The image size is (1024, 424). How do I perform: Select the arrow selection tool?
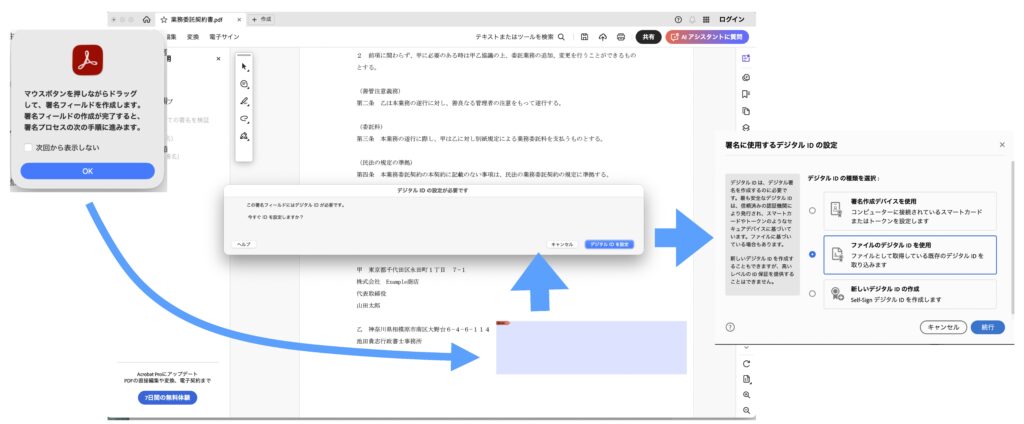[x=245, y=66]
